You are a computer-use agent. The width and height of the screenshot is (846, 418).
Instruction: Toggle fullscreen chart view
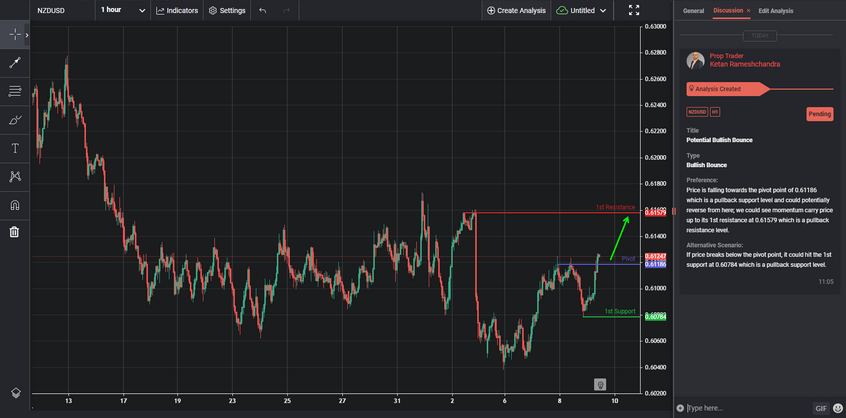[634, 10]
